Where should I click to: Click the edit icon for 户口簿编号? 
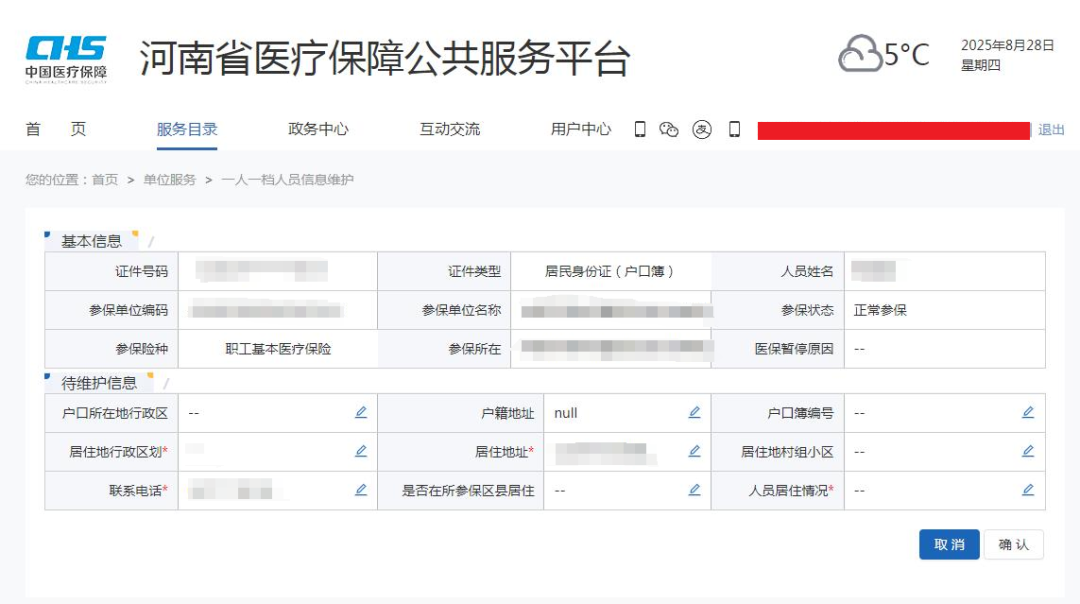1028,411
